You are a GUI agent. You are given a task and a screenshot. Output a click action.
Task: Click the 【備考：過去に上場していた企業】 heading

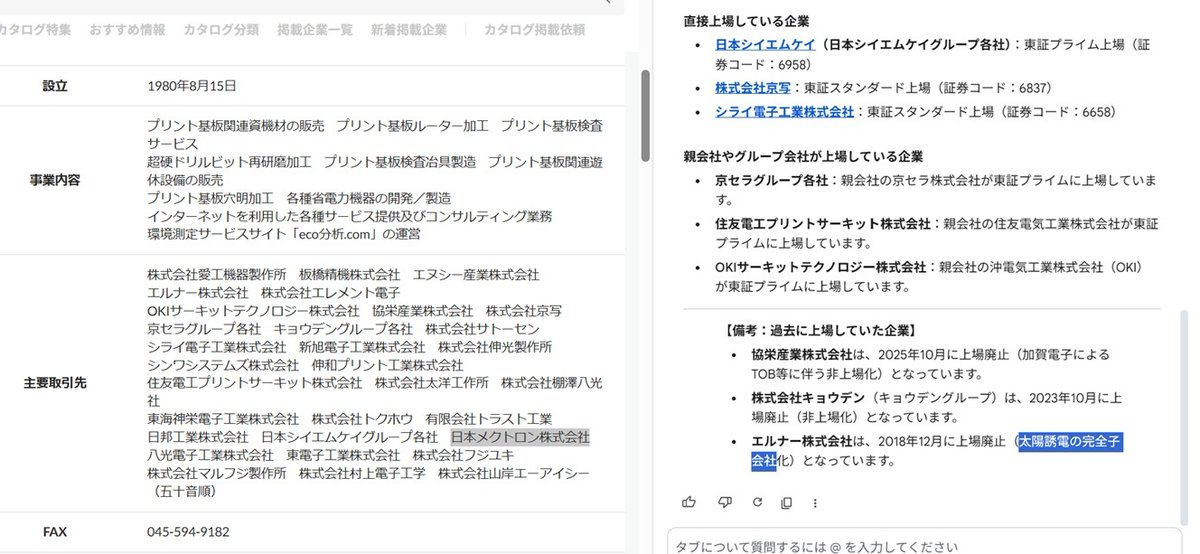(x=821, y=330)
